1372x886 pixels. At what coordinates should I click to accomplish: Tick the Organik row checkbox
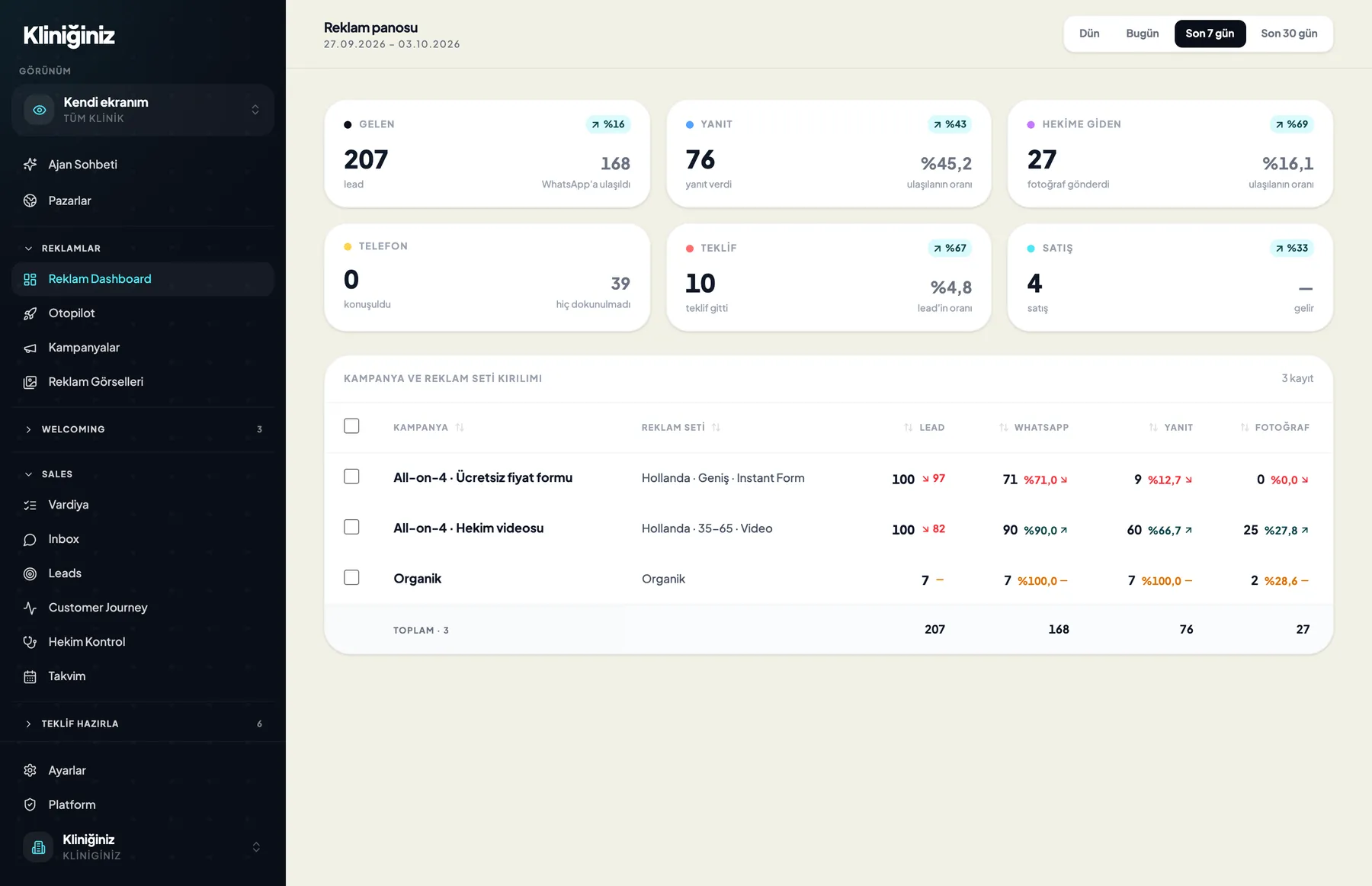click(x=351, y=577)
